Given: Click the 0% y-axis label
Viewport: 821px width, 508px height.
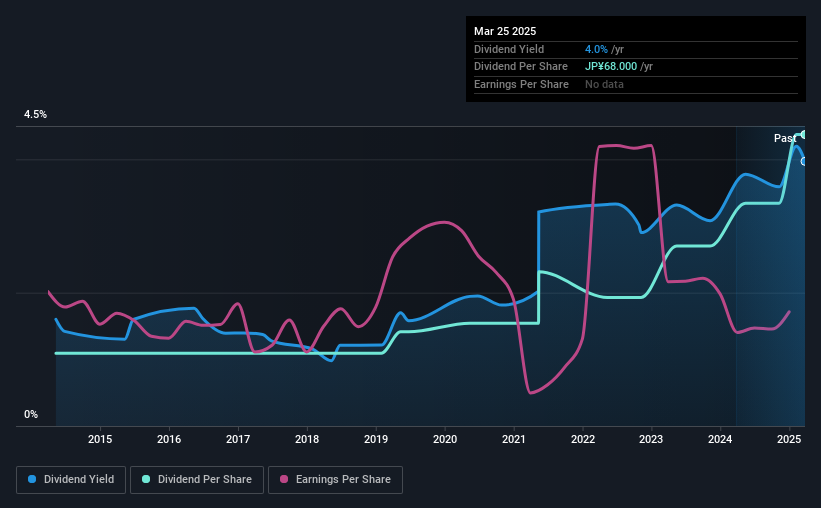Looking at the screenshot, I should (31, 414).
